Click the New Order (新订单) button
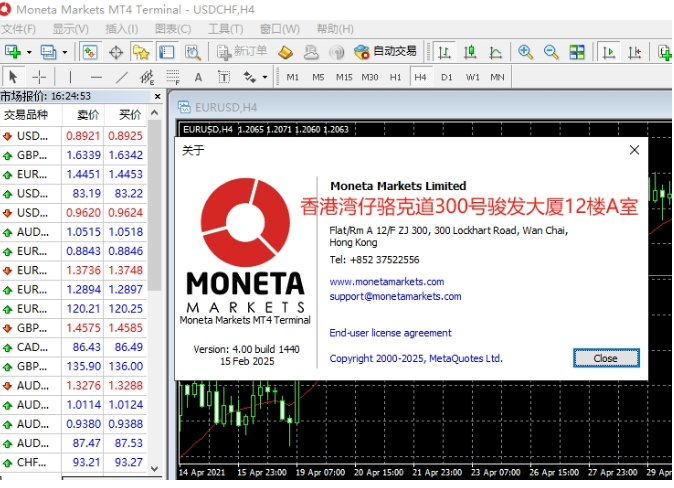The height and width of the screenshot is (488, 674). pyautogui.click(x=242, y=52)
